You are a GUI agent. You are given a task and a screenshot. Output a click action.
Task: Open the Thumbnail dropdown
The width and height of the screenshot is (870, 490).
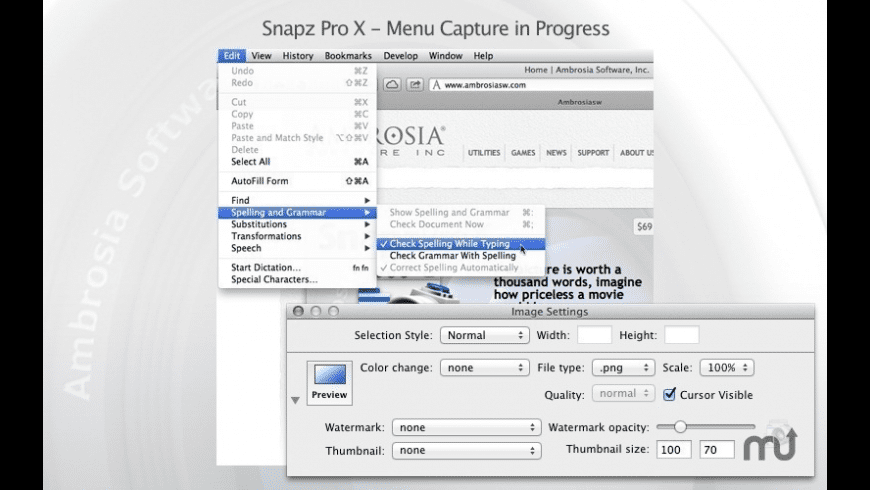click(467, 450)
